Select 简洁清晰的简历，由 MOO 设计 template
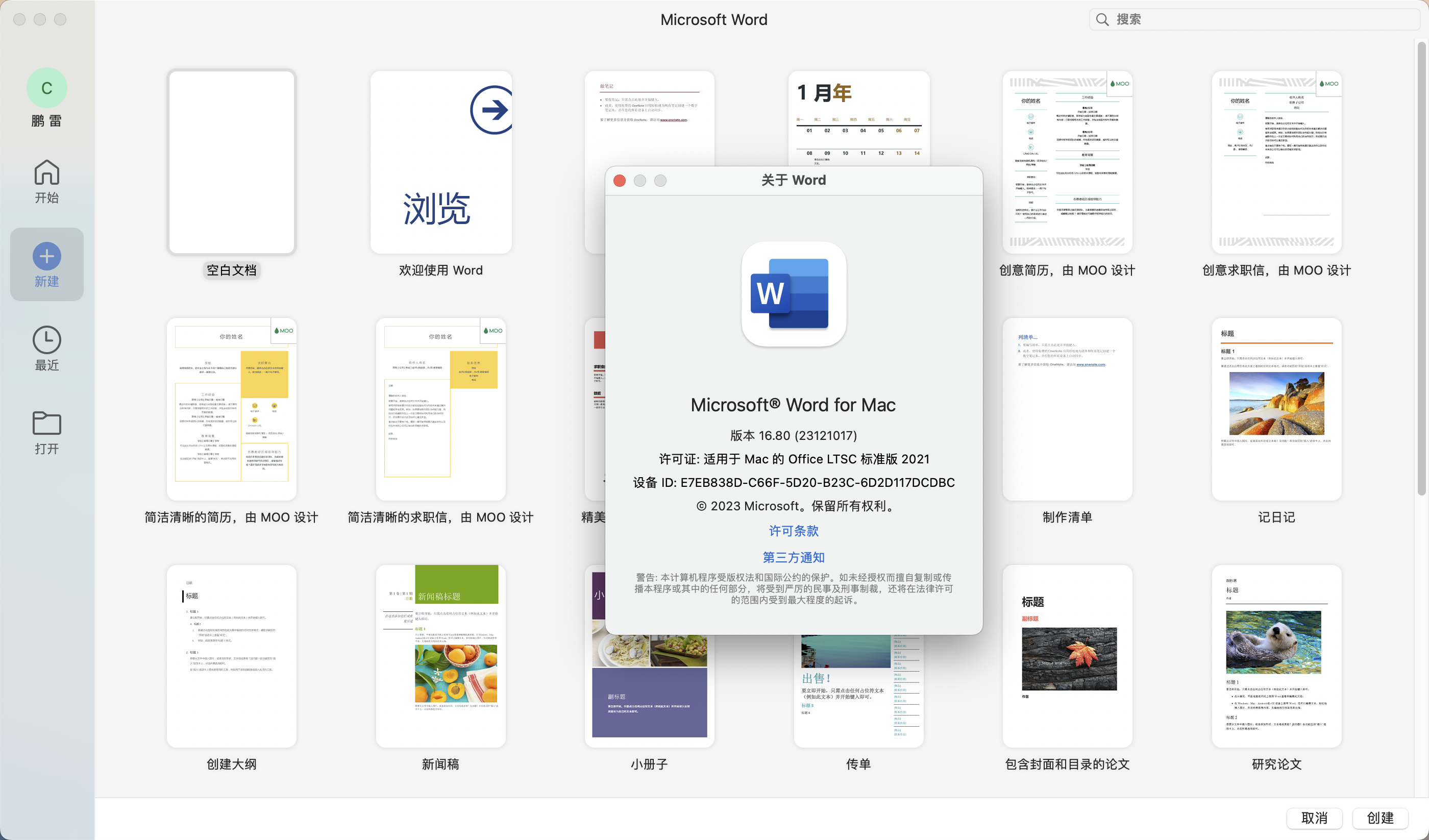Screen dimensions: 1429x840 (231, 409)
